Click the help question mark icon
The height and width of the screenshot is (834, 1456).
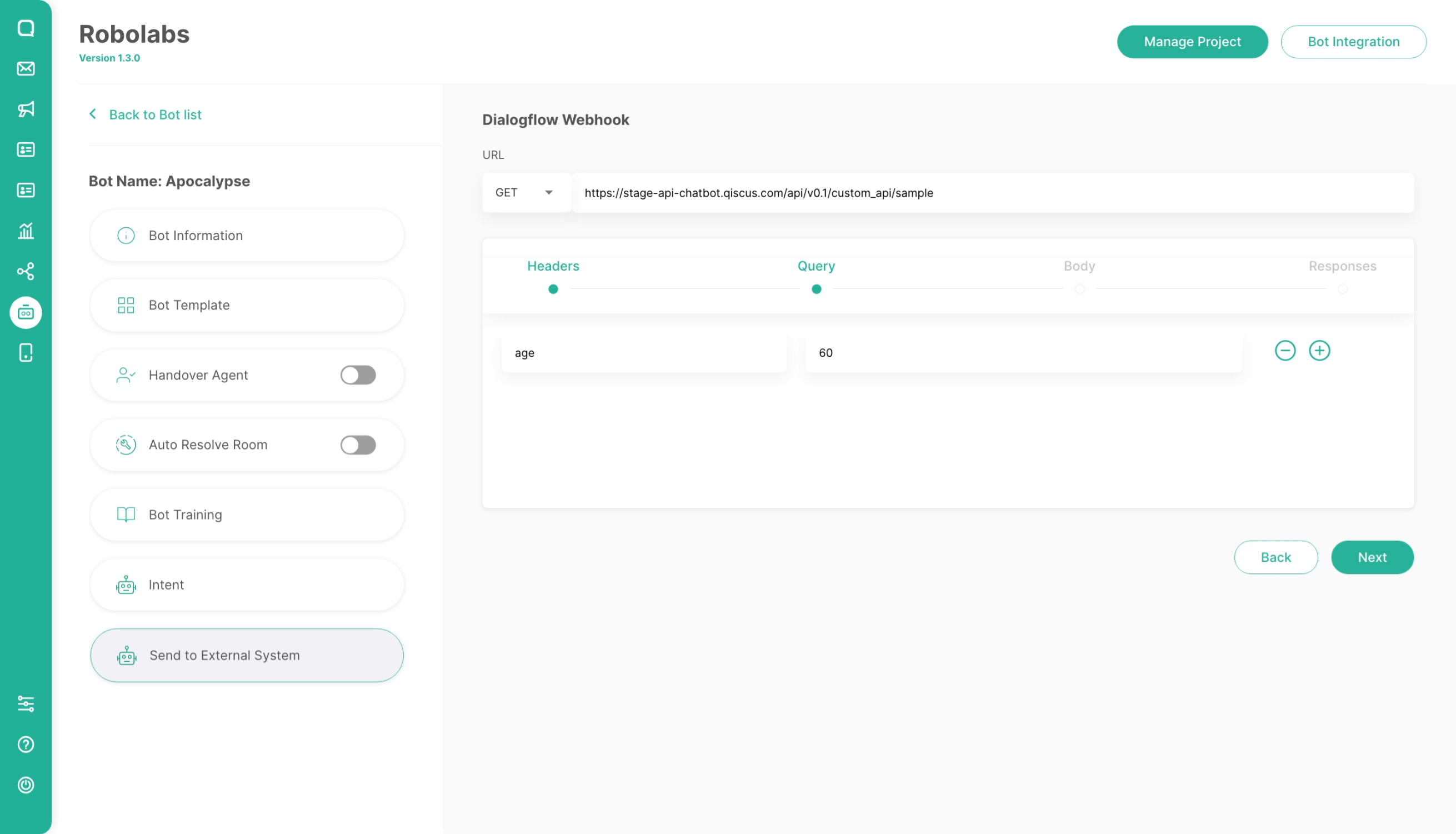[x=26, y=744]
